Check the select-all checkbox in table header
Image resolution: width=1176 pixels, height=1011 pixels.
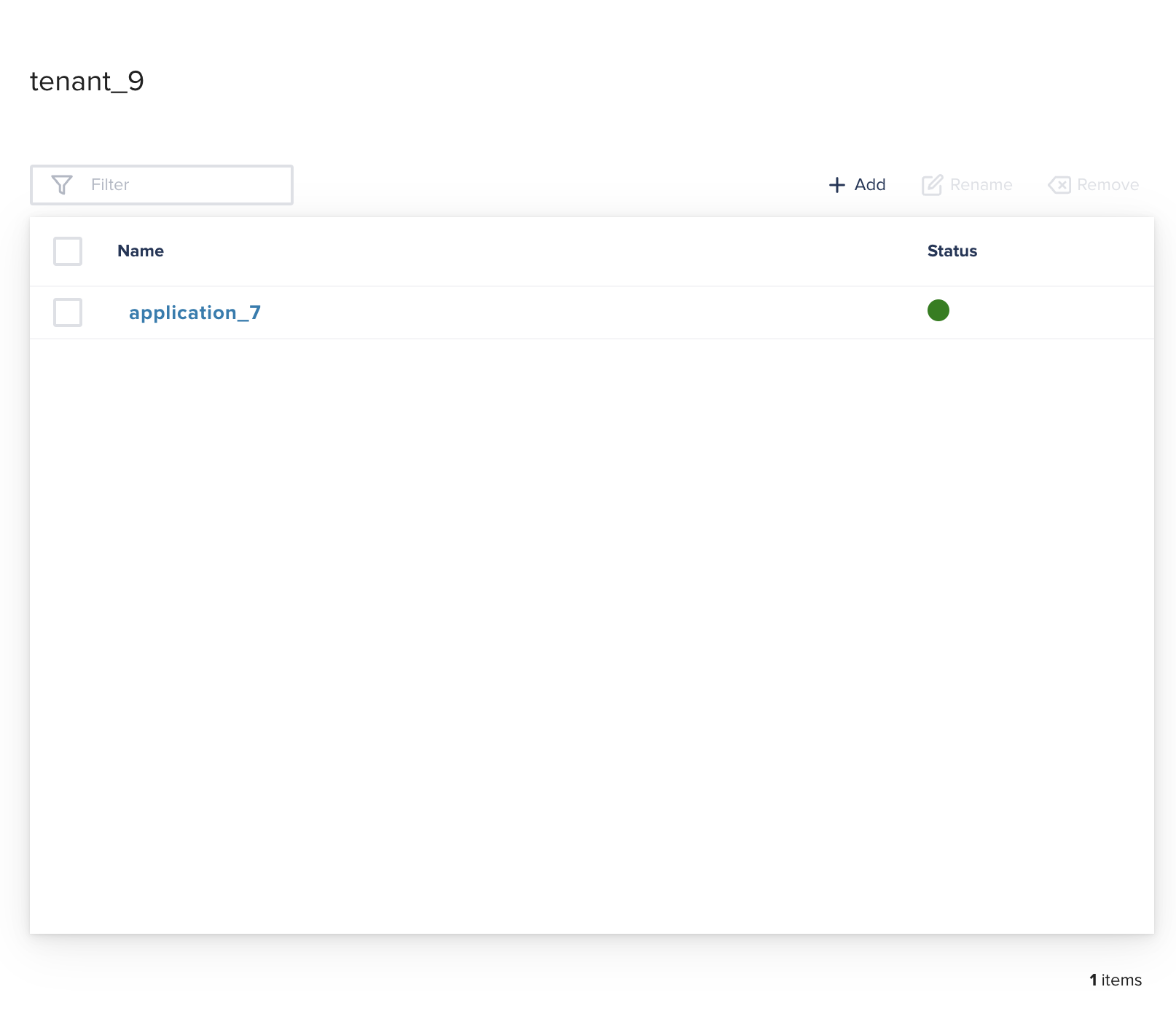click(x=66, y=251)
